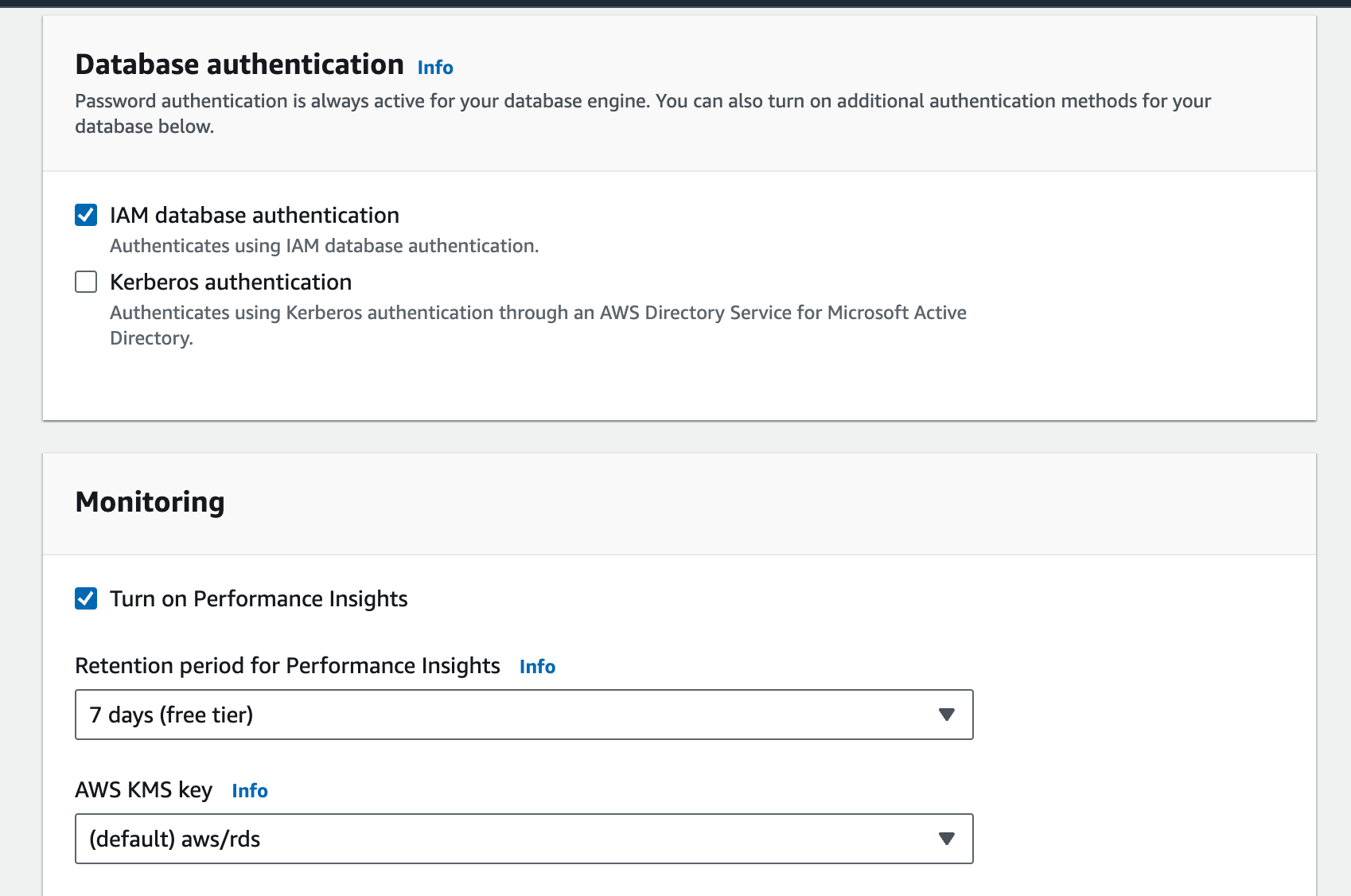Open the AWS KMS key dropdown

pos(524,839)
